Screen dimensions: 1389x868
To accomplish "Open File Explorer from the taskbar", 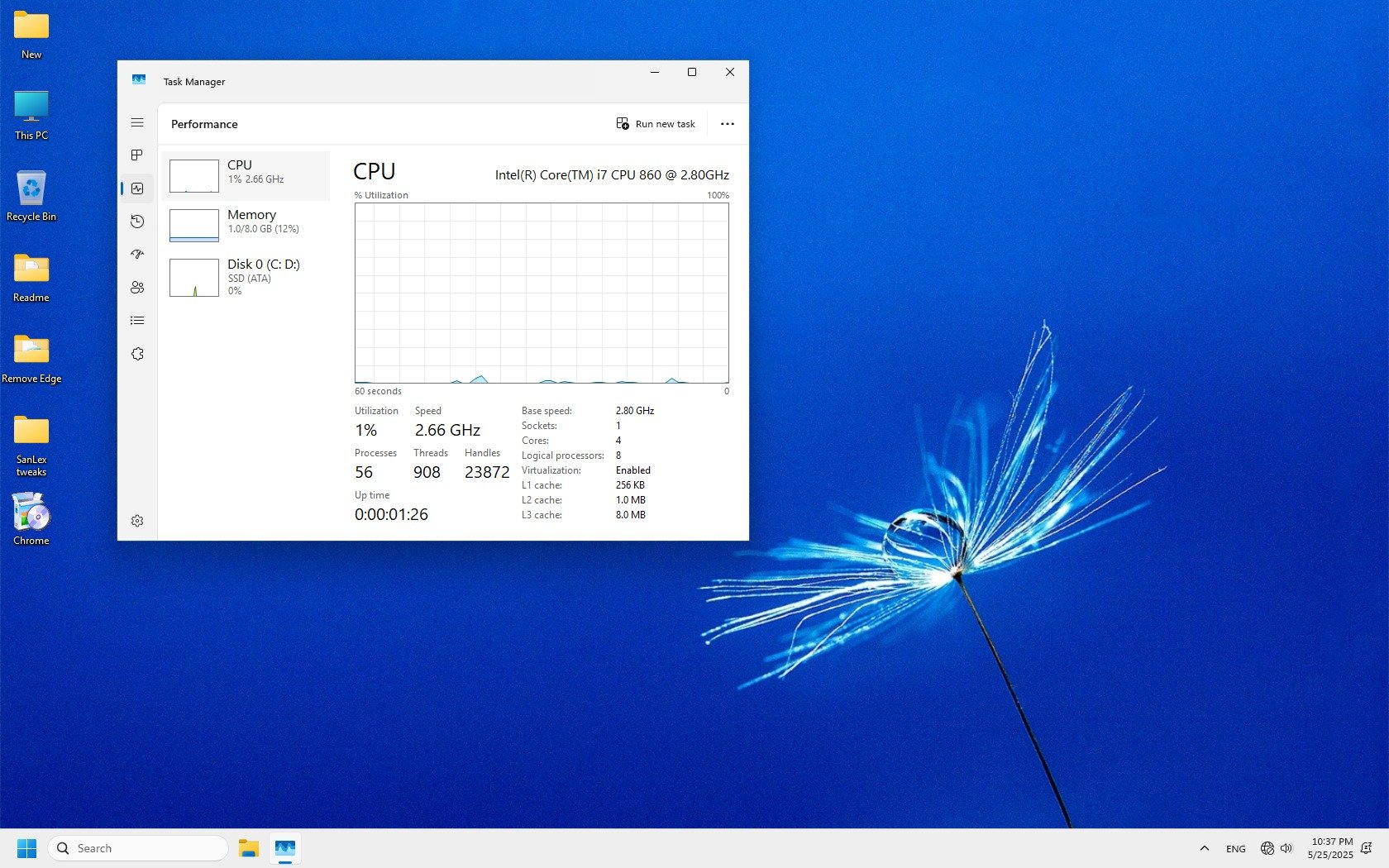I will 249,848.
